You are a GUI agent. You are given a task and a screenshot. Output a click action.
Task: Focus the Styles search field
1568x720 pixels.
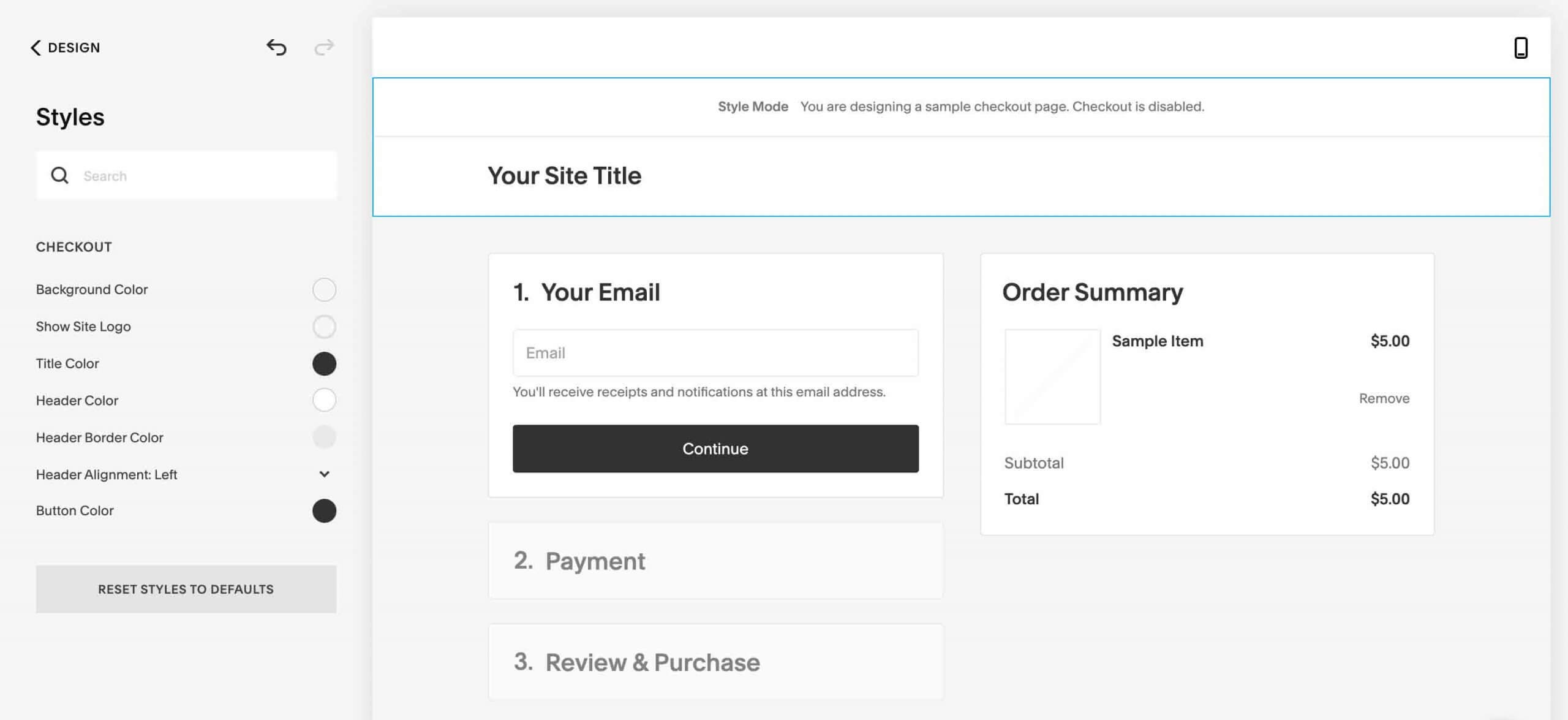[186, 176]
